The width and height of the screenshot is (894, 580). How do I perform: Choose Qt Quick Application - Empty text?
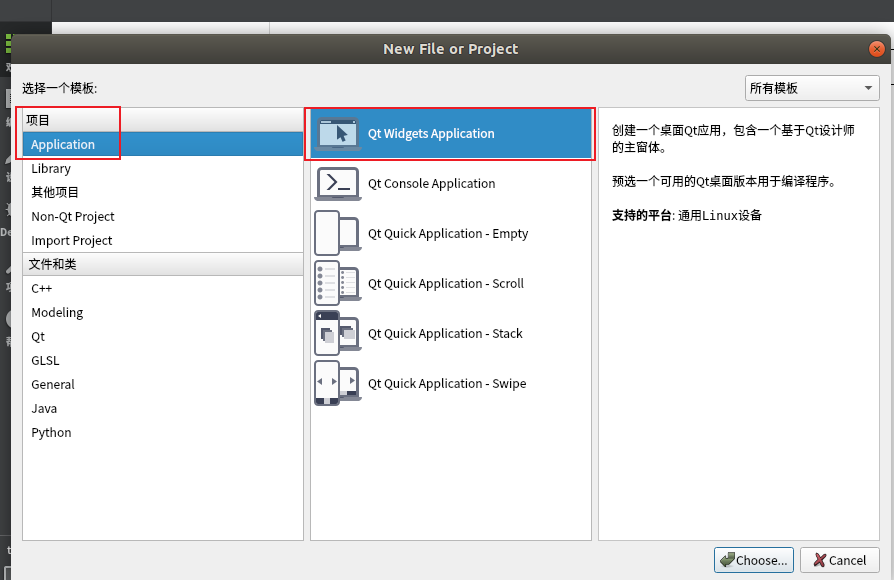[x=448, y=234]
